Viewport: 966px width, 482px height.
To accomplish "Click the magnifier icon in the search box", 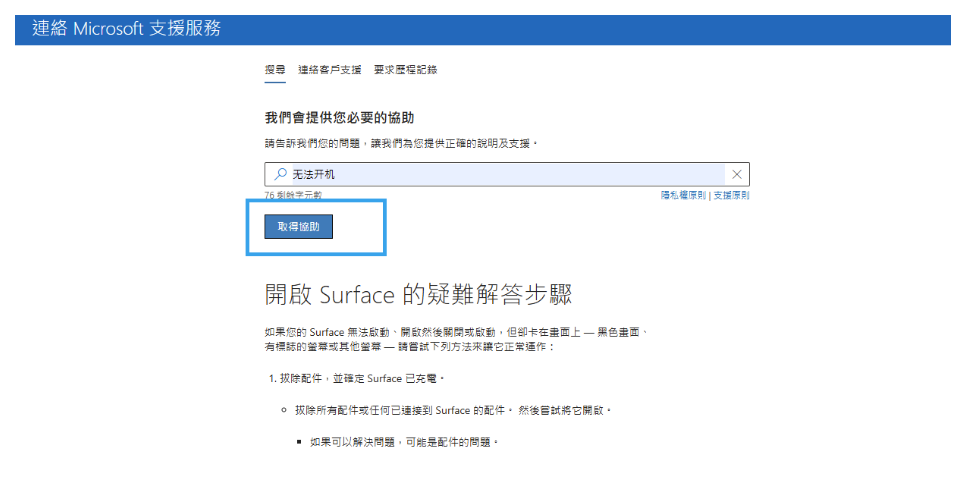I will click(280, 174).
